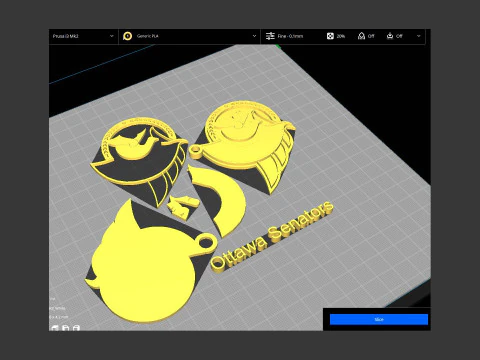Click the blue Slice button
The height and width of the screenshot is (360, 480).
tap(379, 319)
